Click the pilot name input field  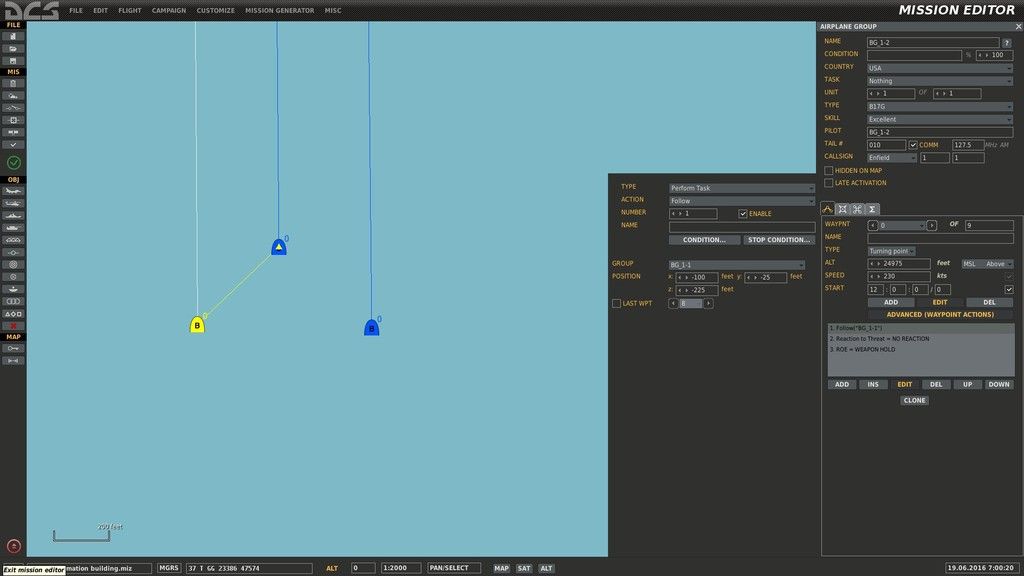coord(939,131)
